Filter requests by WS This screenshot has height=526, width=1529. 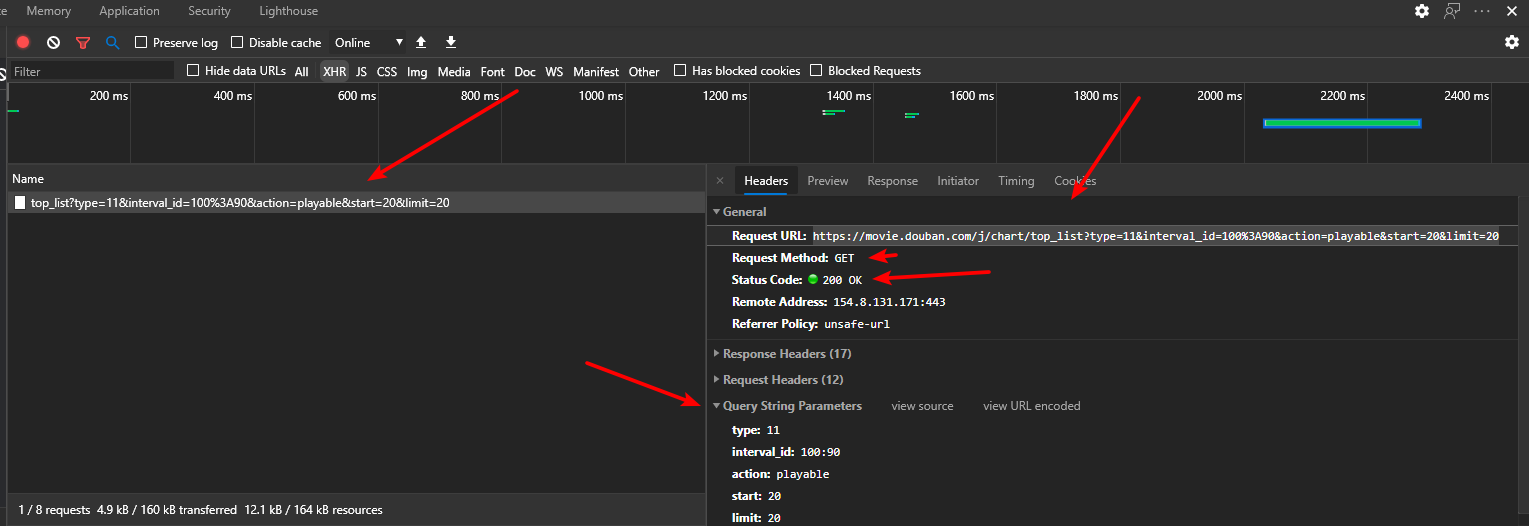click(x=554, y=72)
